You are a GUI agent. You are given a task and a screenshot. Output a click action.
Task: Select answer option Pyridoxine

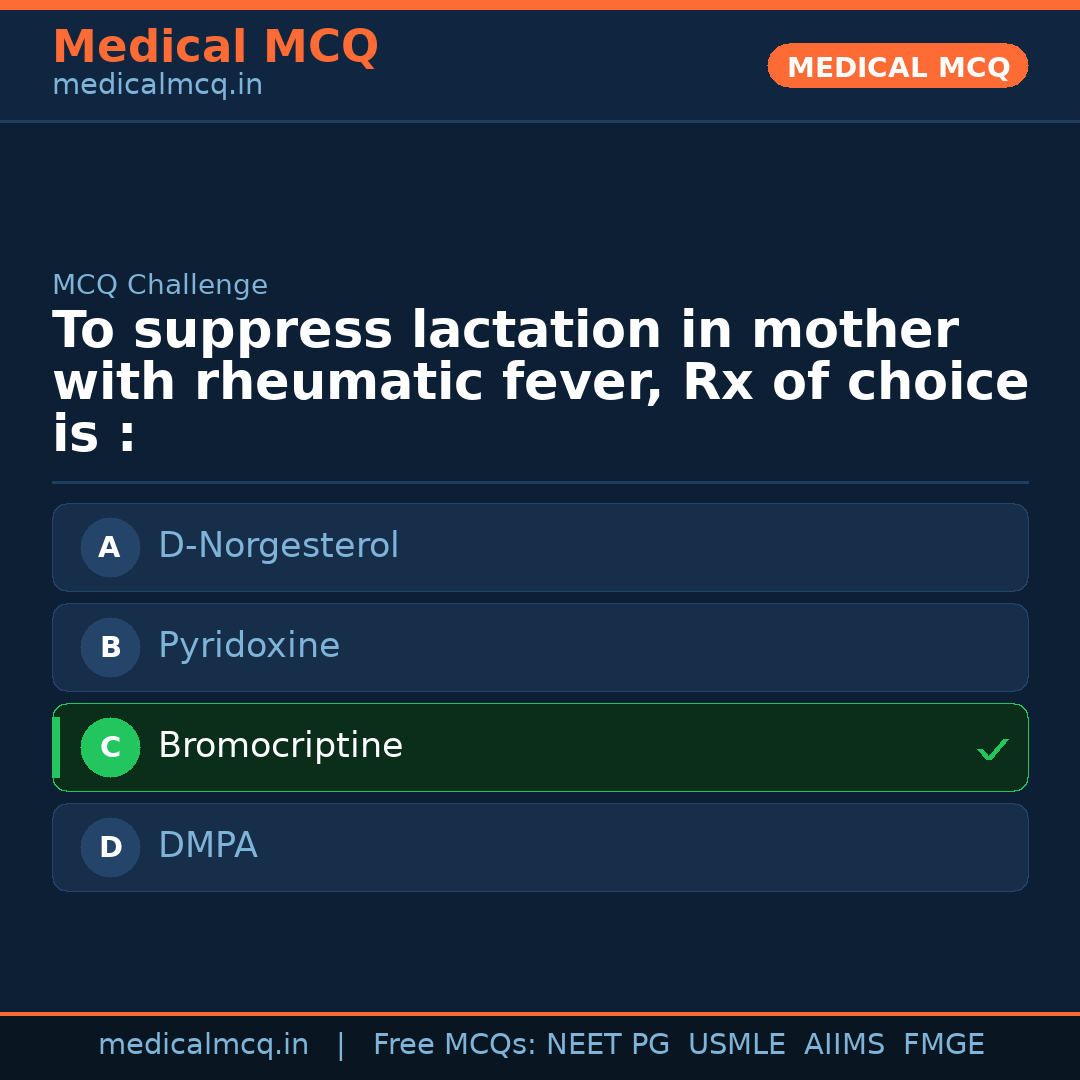tap(248, 647)
